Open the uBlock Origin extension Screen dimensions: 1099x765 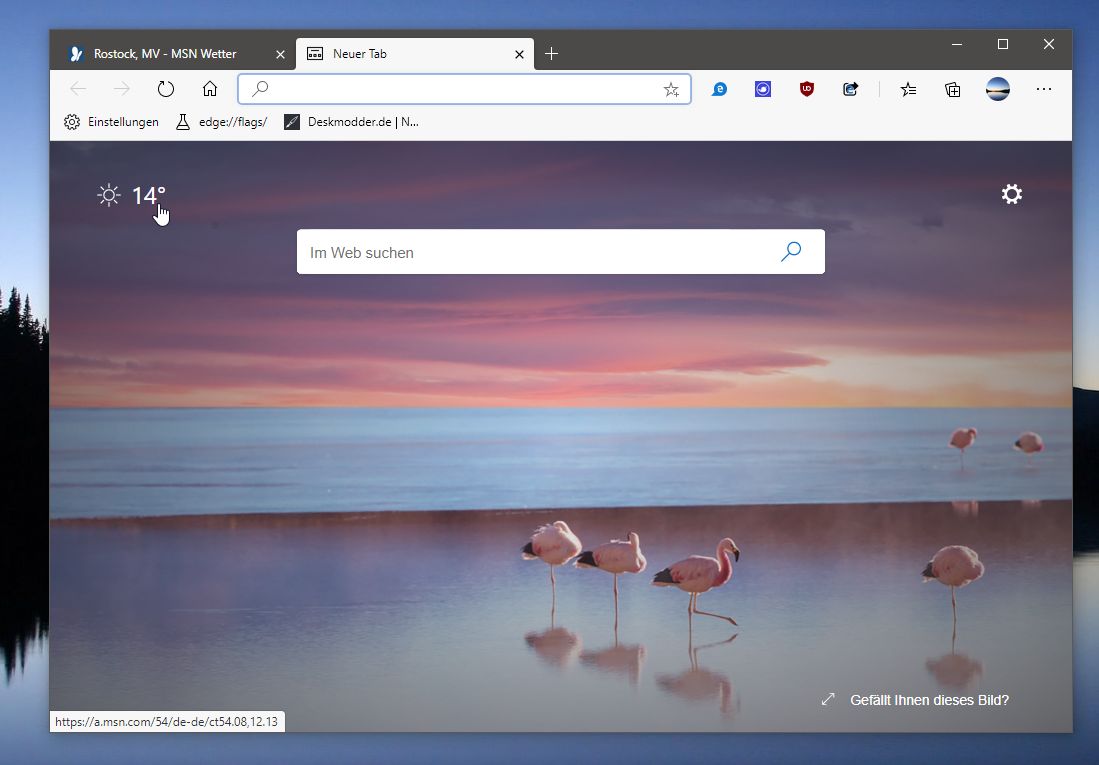pos(807,89)
